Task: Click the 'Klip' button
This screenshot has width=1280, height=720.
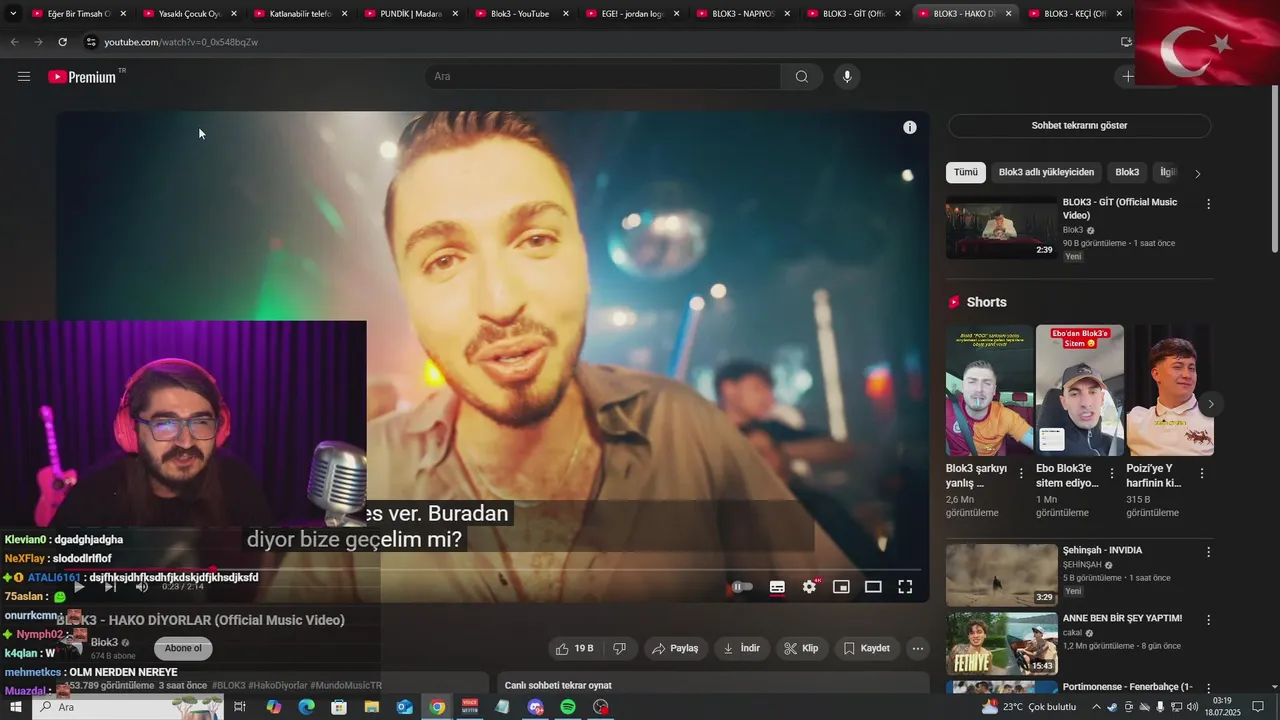Action: tap(802, 648)
